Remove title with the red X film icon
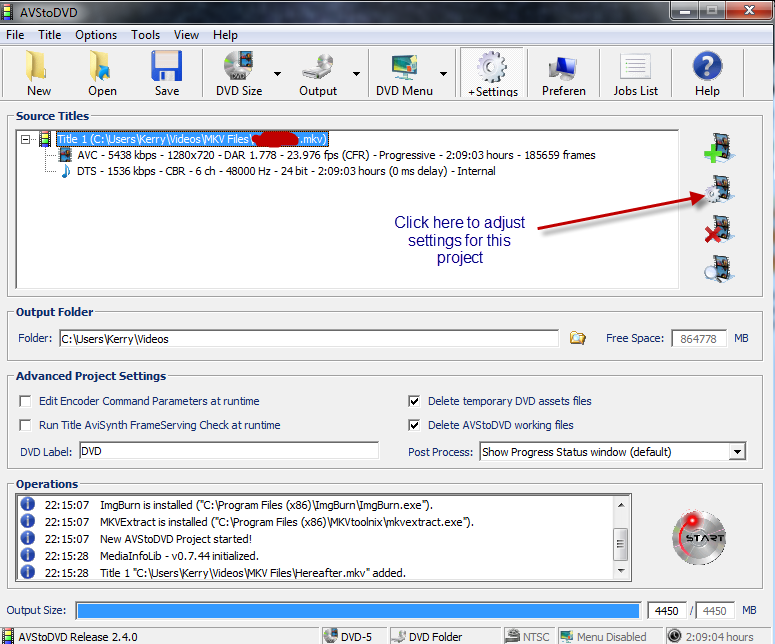Image resolution: width=775 pixels, height=644 pixels. [x=719, y=229]
